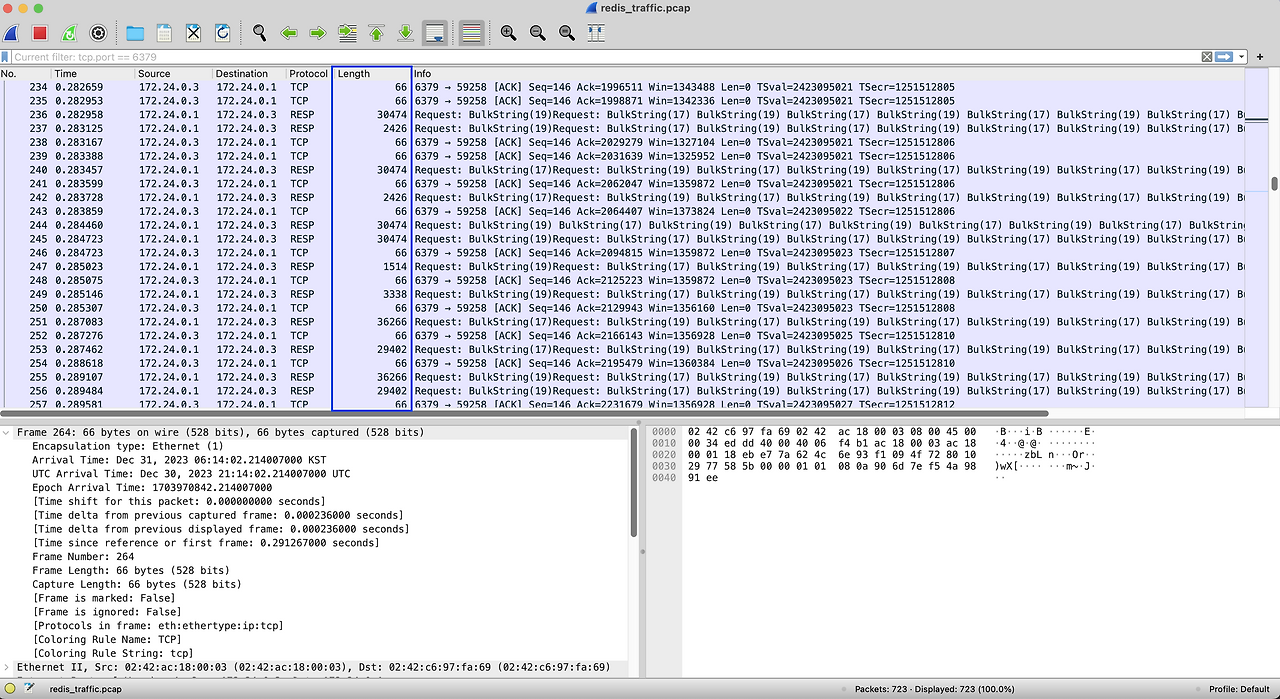Select packet 255 RESP row
This screenshot has height=699, width=1280.
pyautogui.click(x=622, y=377)
